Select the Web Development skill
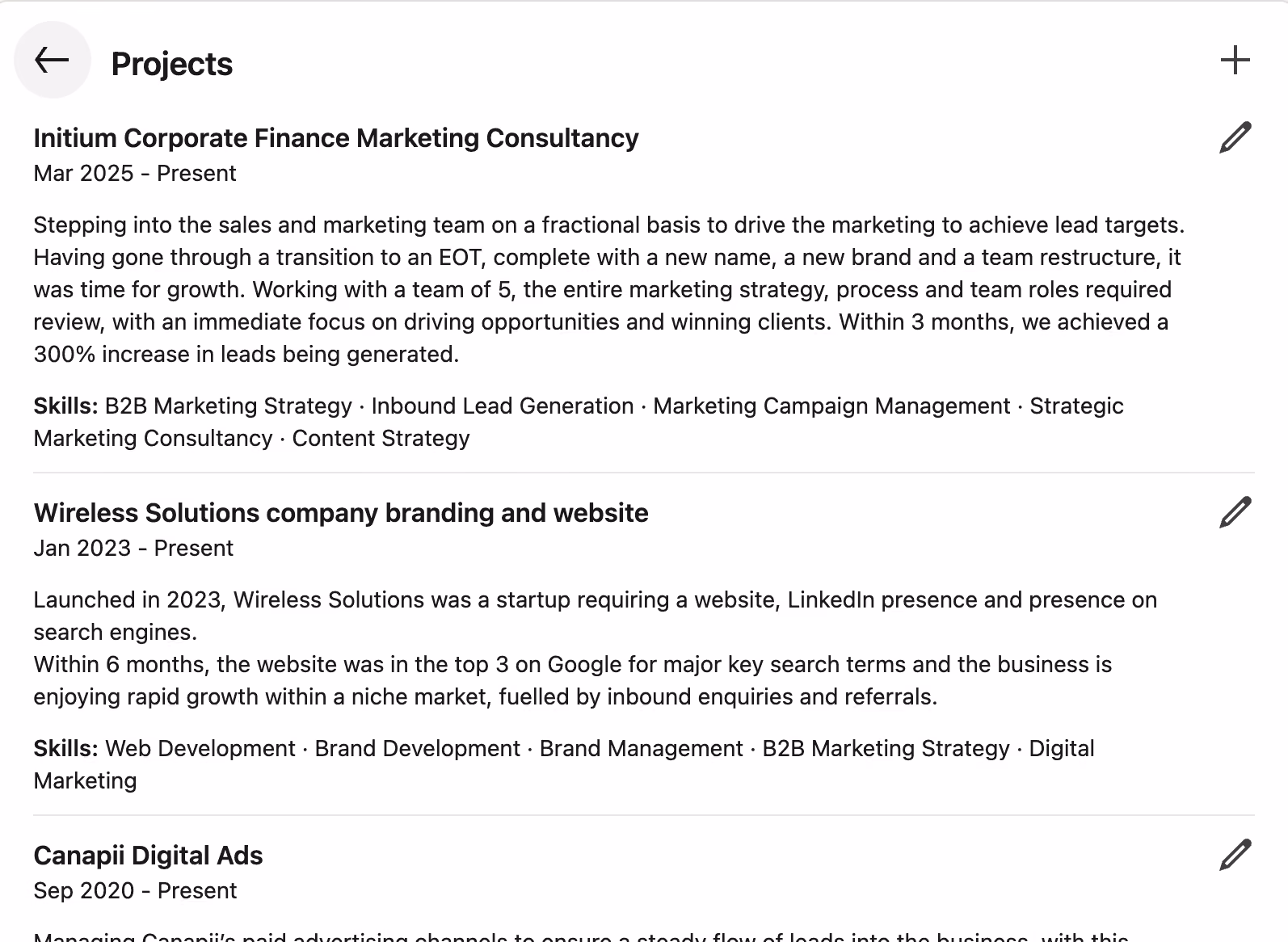 click(200, 748)
